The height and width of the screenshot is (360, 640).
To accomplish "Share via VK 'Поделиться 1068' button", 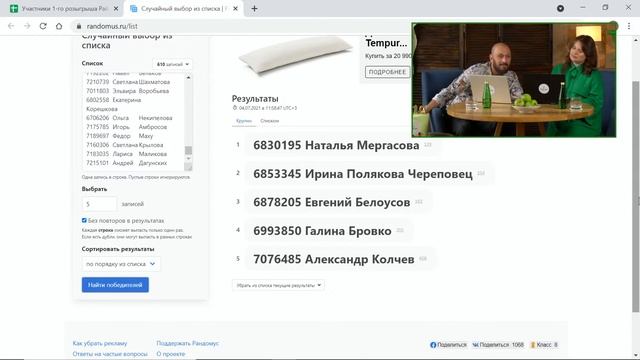I will [498, 345].
